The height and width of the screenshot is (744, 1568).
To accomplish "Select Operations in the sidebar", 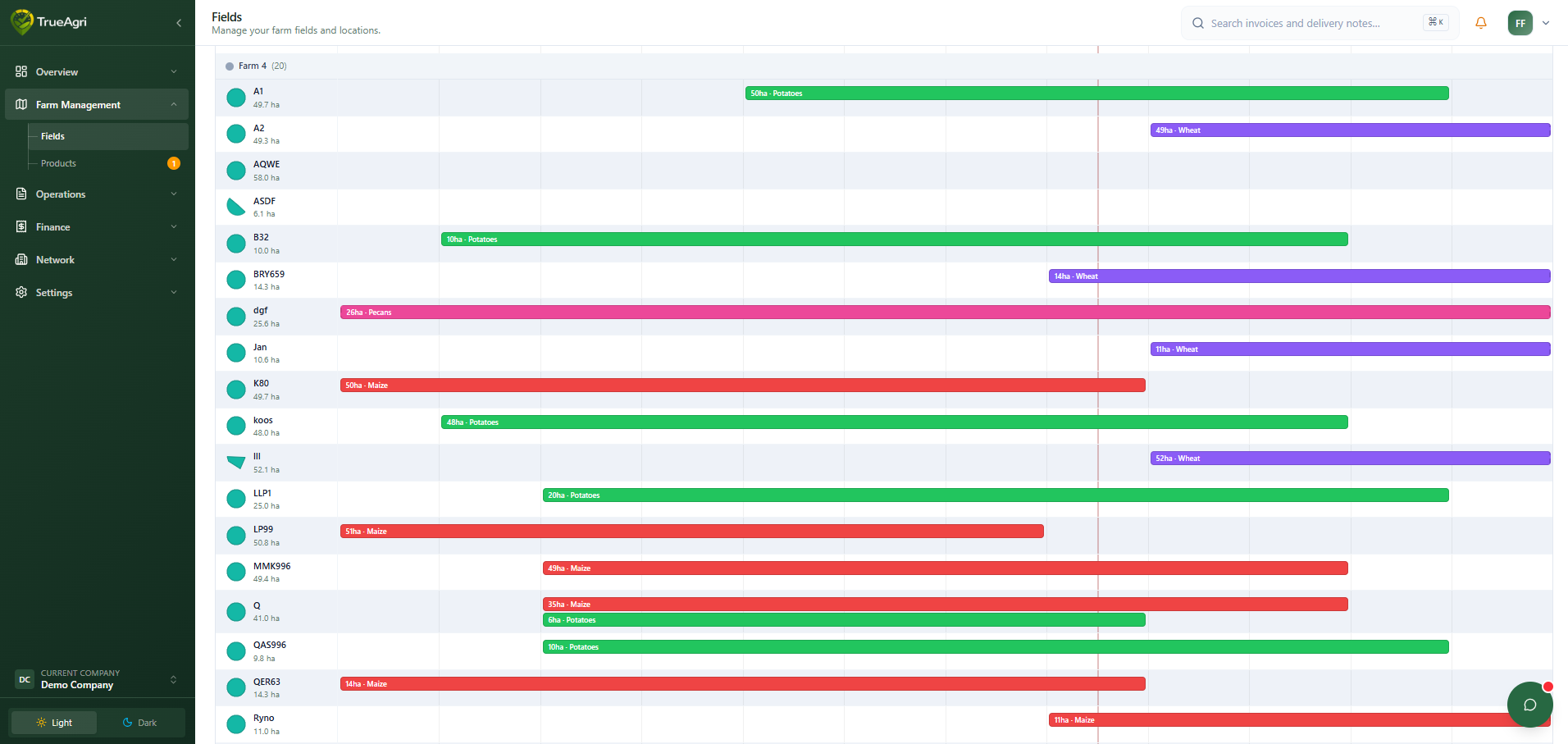I will pyautogui.click(x=97, y=194).
